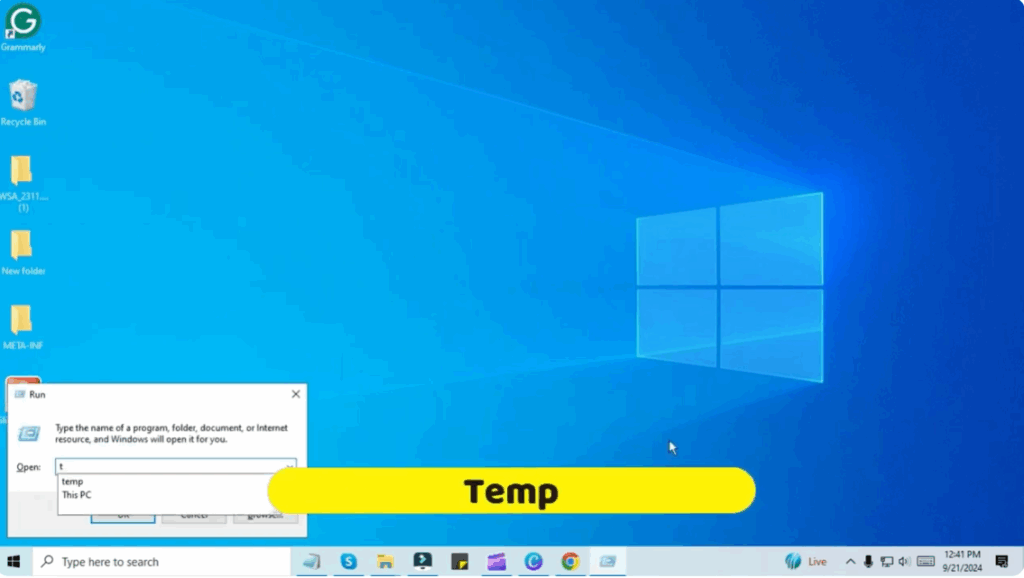Expand the Open combo box in the Run dialog
The height and width of the screenshot is (578, 1024).
click(x=290, y=466)
